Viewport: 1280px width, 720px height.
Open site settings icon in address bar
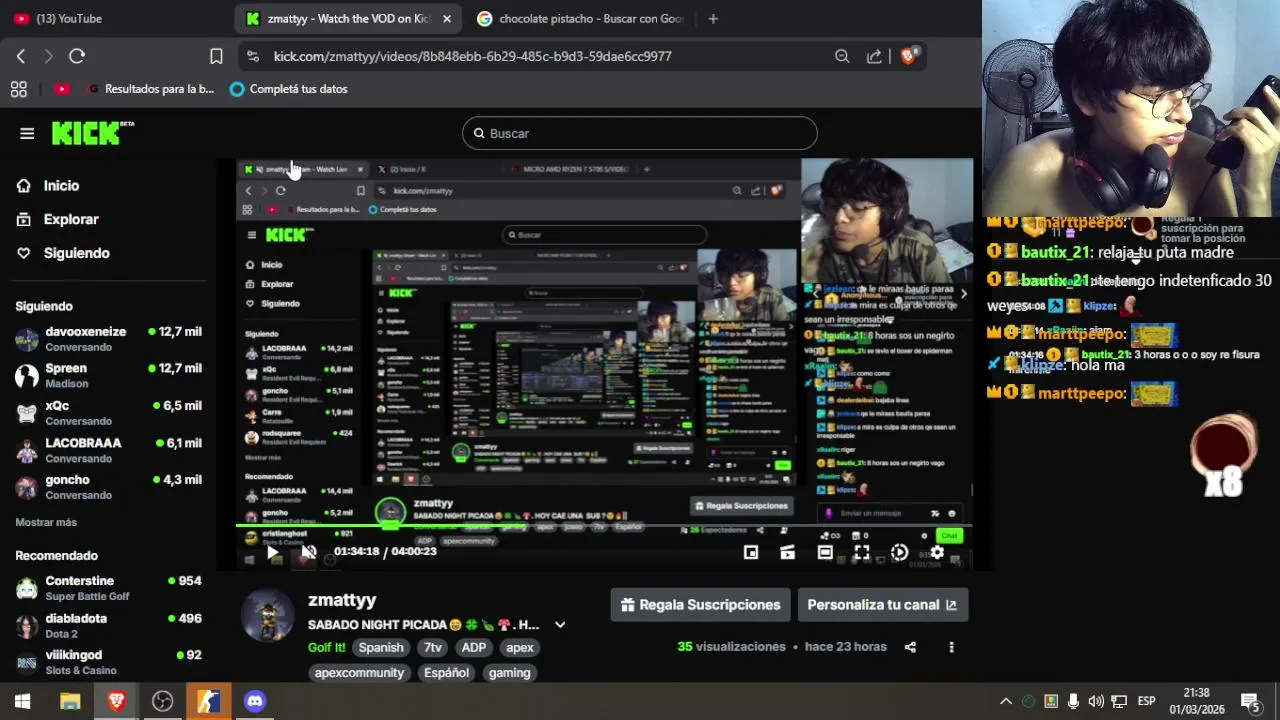[252, 56]
